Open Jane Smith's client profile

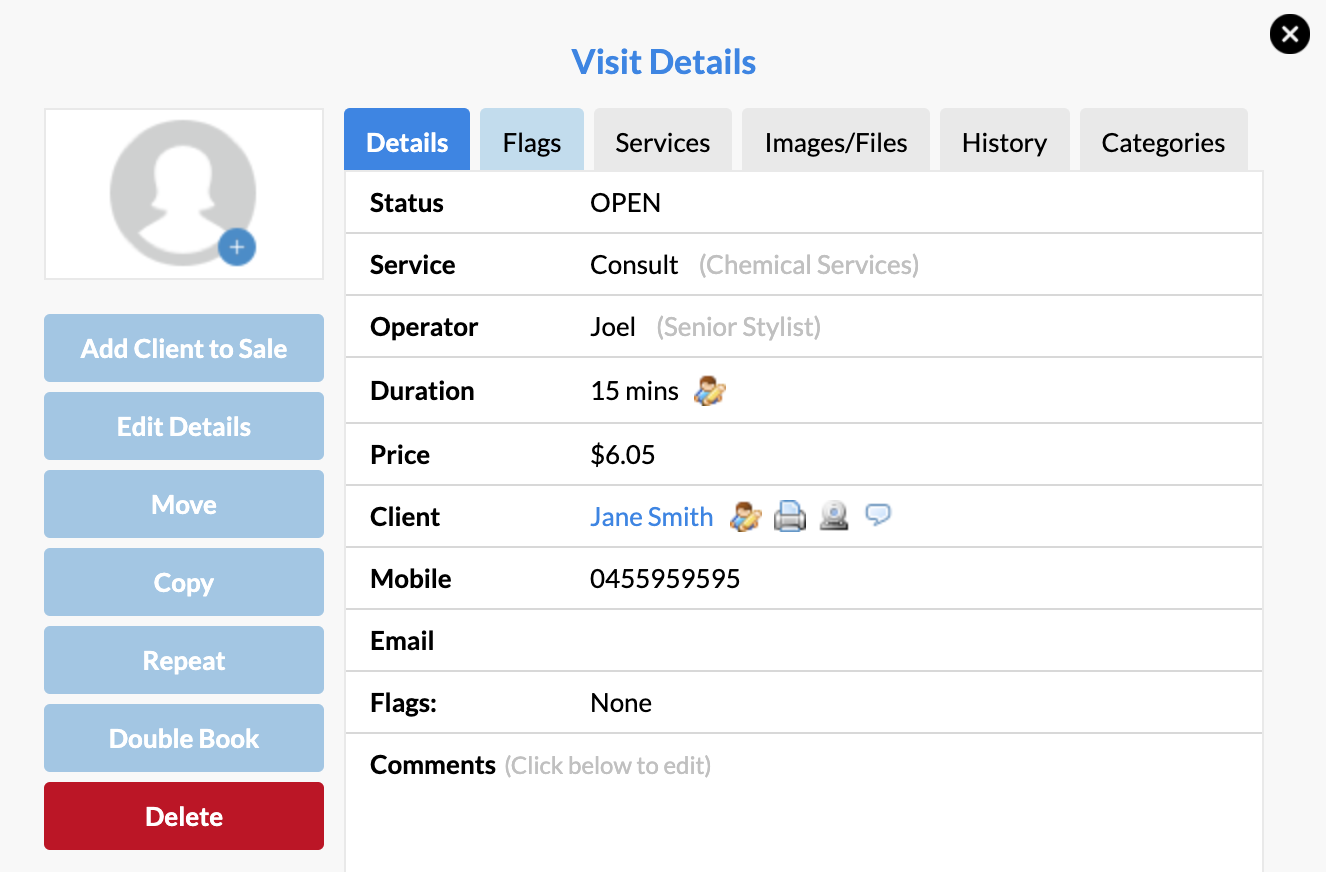pos(651,516)
